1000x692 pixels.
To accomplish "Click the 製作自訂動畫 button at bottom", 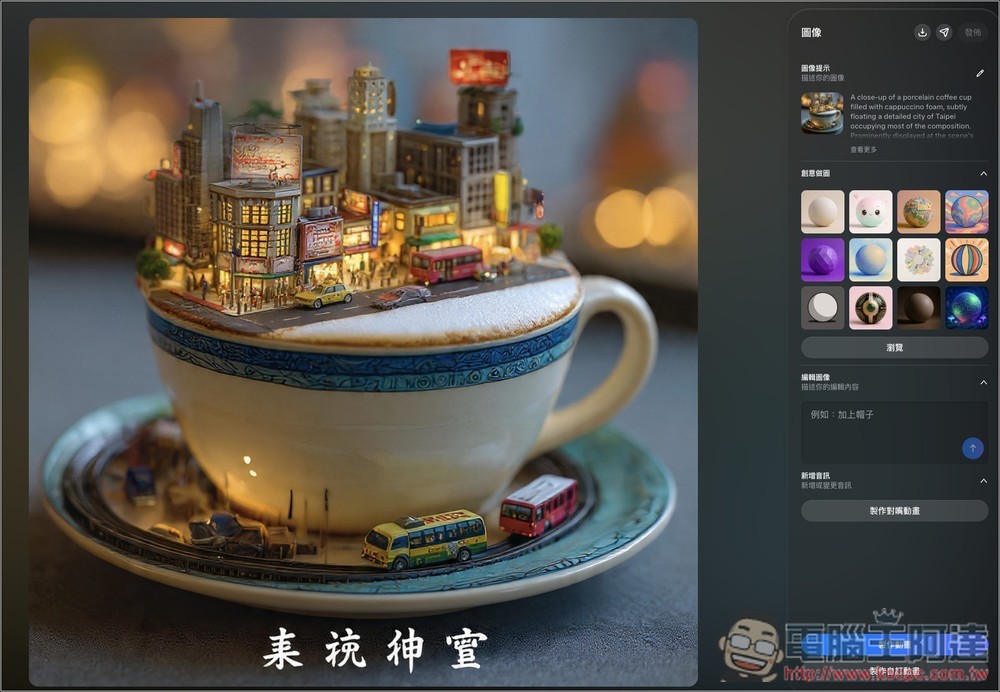I will click(x=894, y=671).
